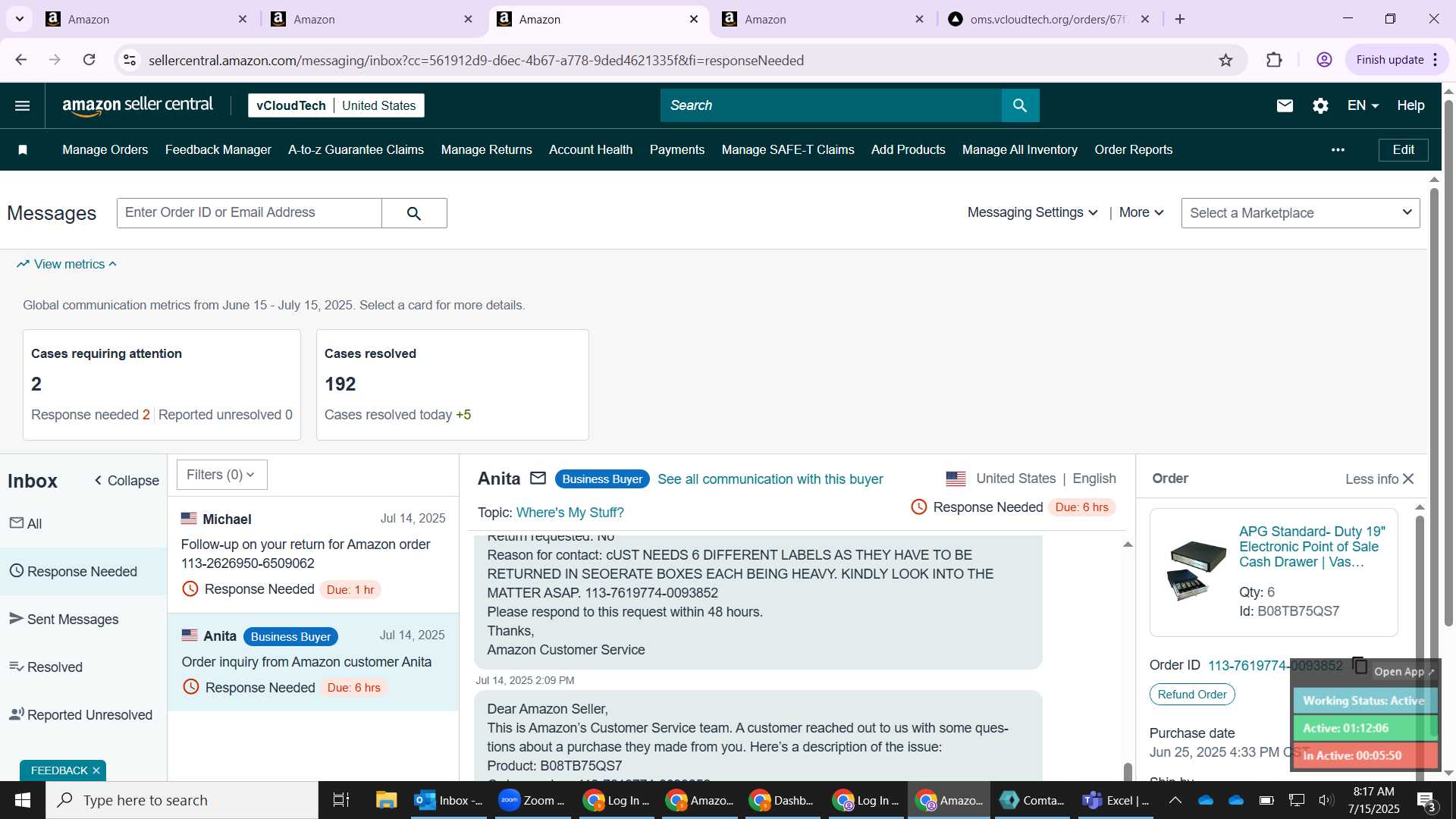The width and height of the screenshot is (1456, 819).
Task: Click cash drawer product thumbnail
Action: [1197, 570]
